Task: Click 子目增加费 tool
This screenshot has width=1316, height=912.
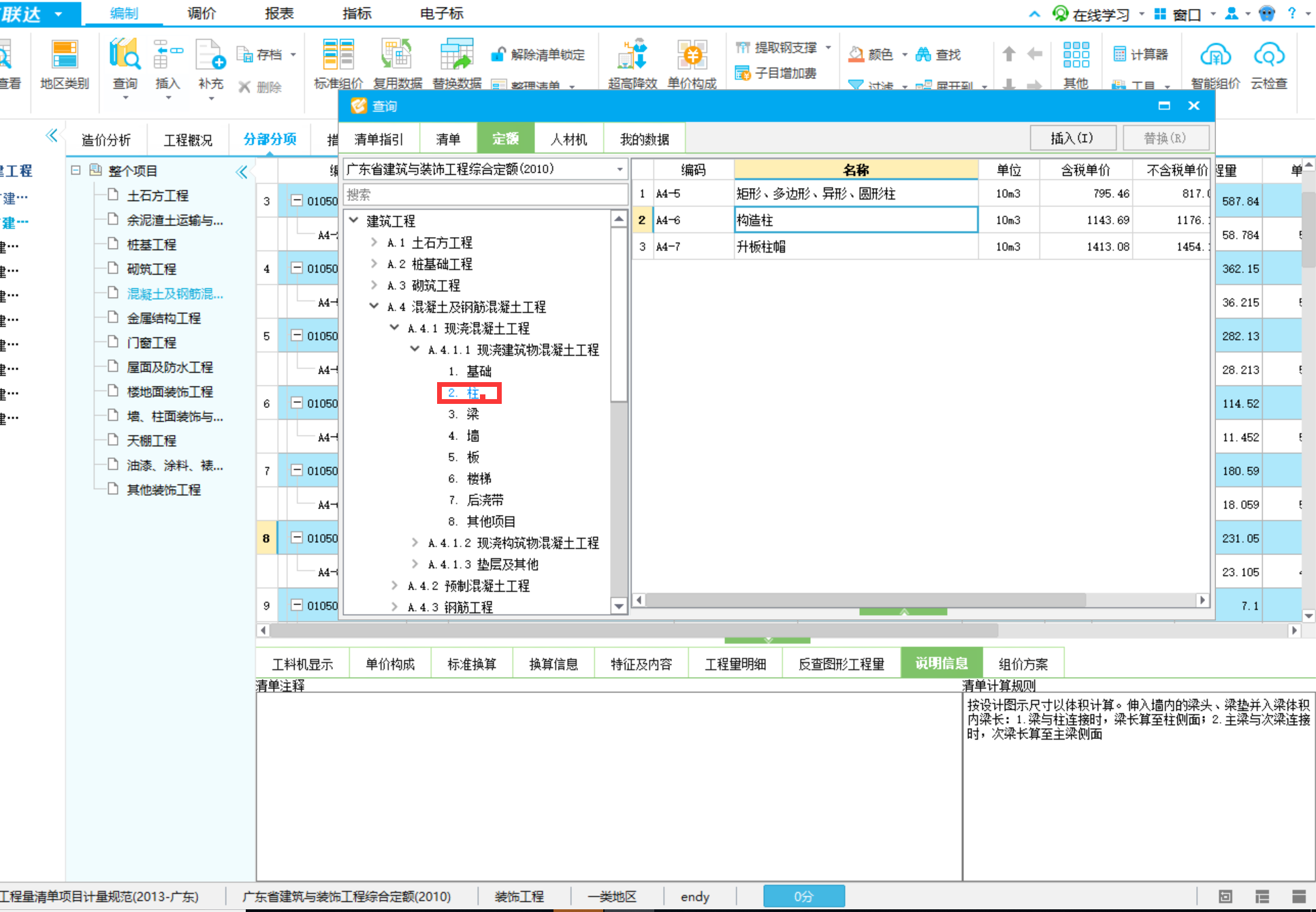Action: [x=777, y=72]
